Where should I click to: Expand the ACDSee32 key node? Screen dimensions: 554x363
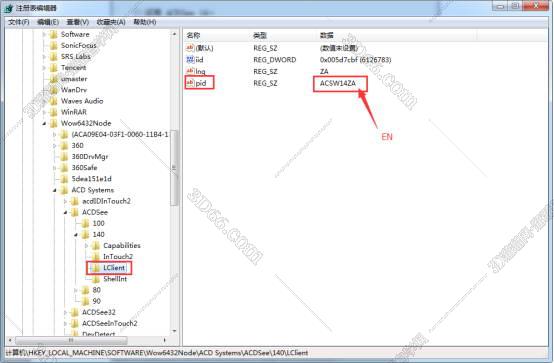click(65, 312)
